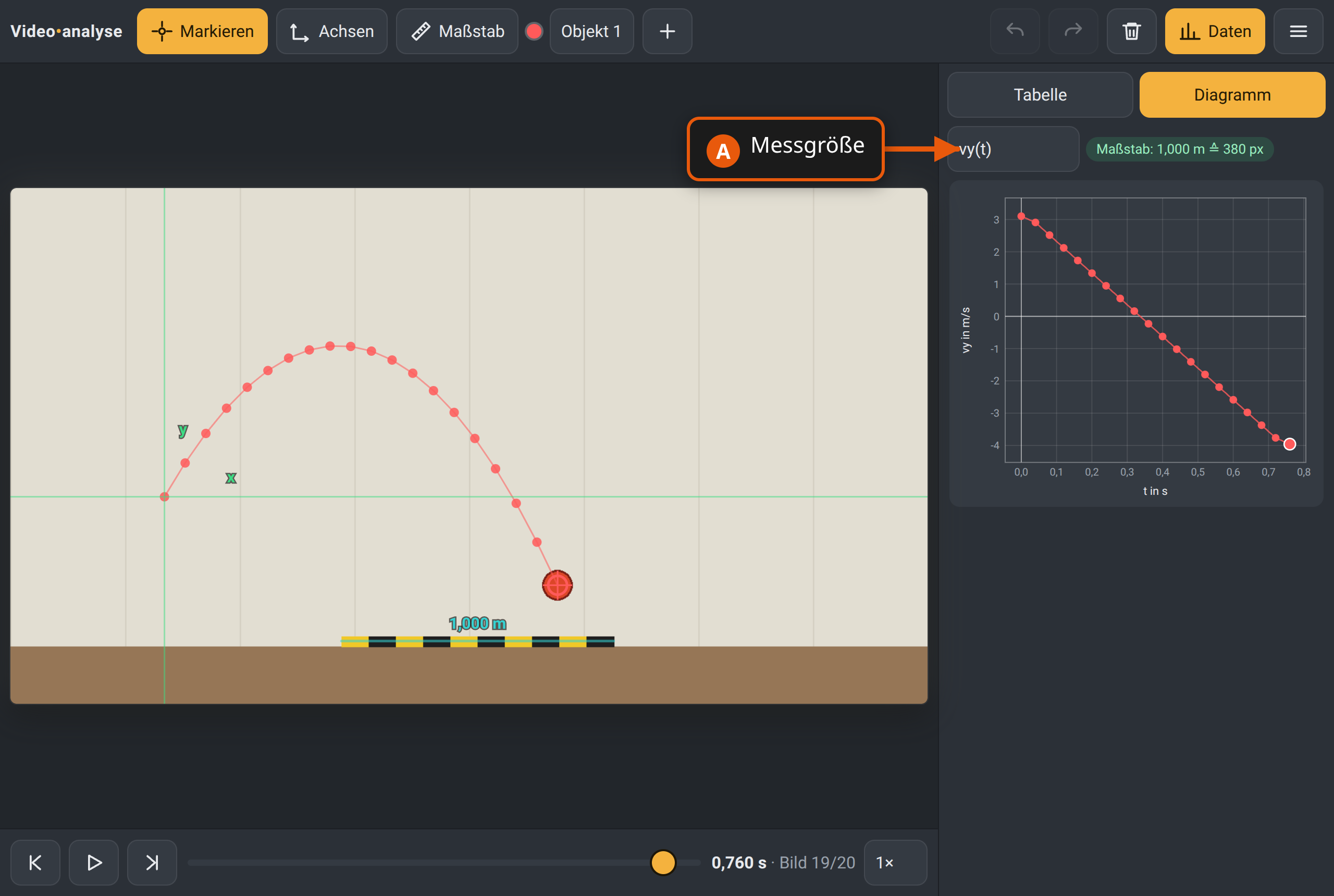The image size is (1334, 896).
Task: Step to the next frame
Action: click(152, 862)
